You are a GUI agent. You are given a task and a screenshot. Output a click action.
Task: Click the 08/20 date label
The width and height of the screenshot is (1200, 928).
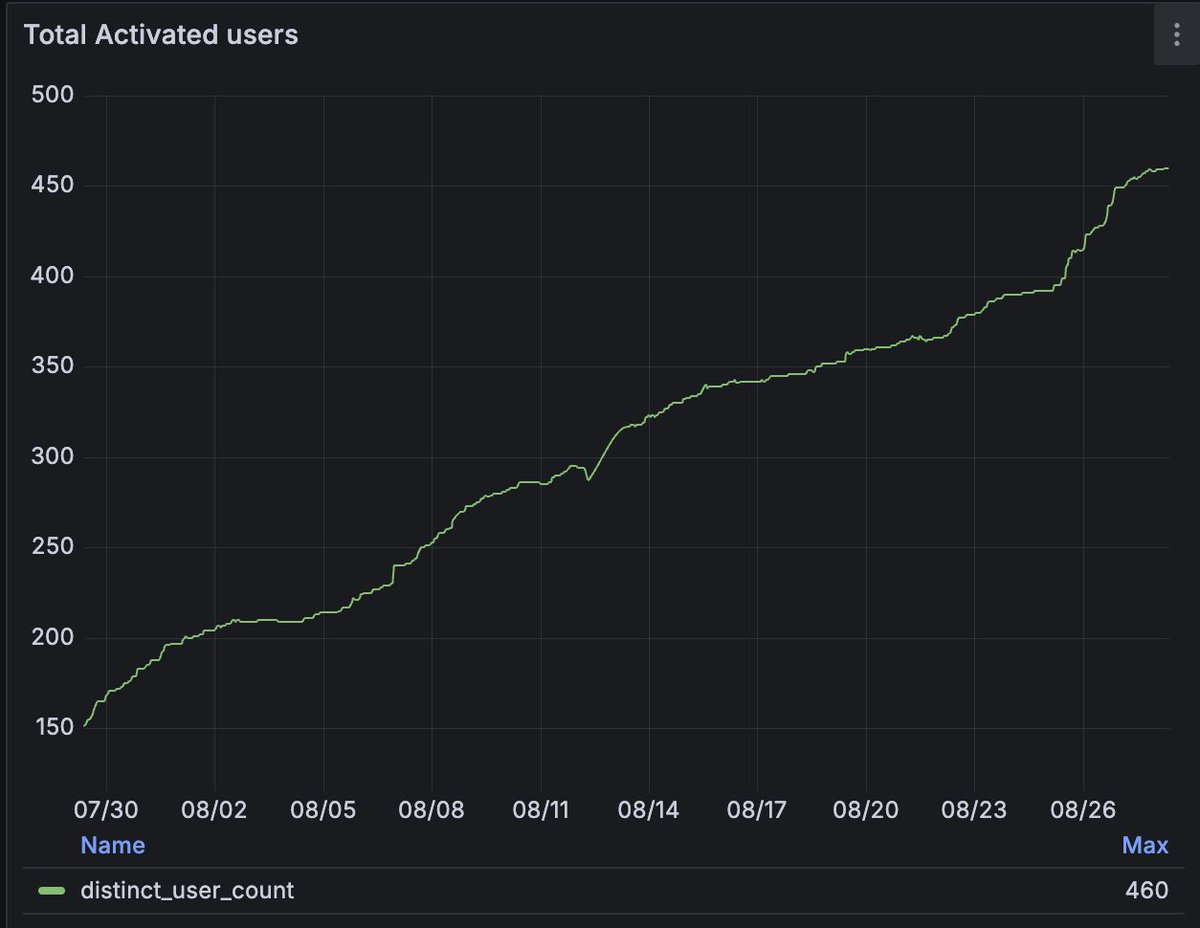[866, 809]
